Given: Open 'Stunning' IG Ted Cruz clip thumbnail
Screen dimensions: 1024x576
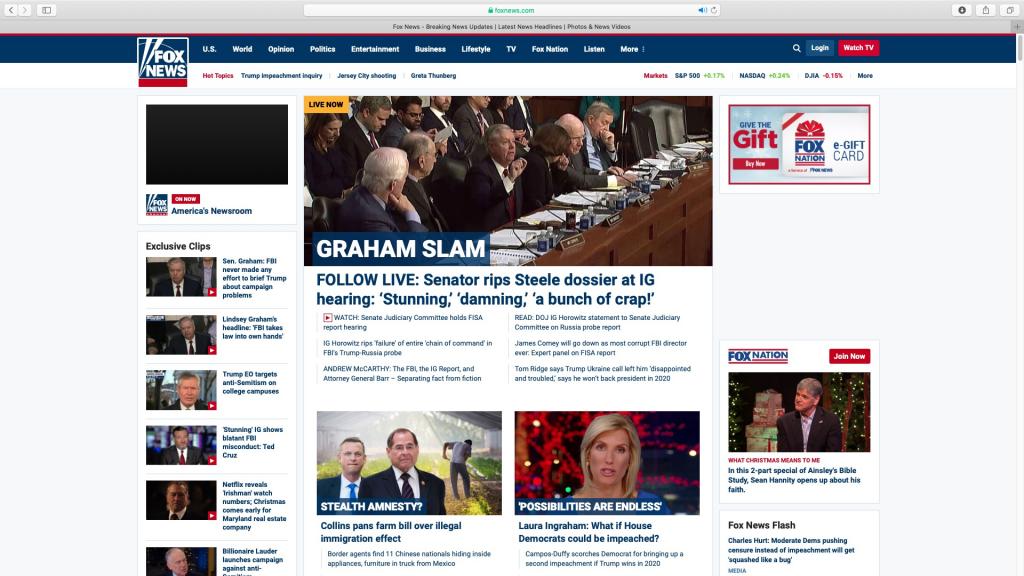Looking at the screenshot, I should (181, 445).
